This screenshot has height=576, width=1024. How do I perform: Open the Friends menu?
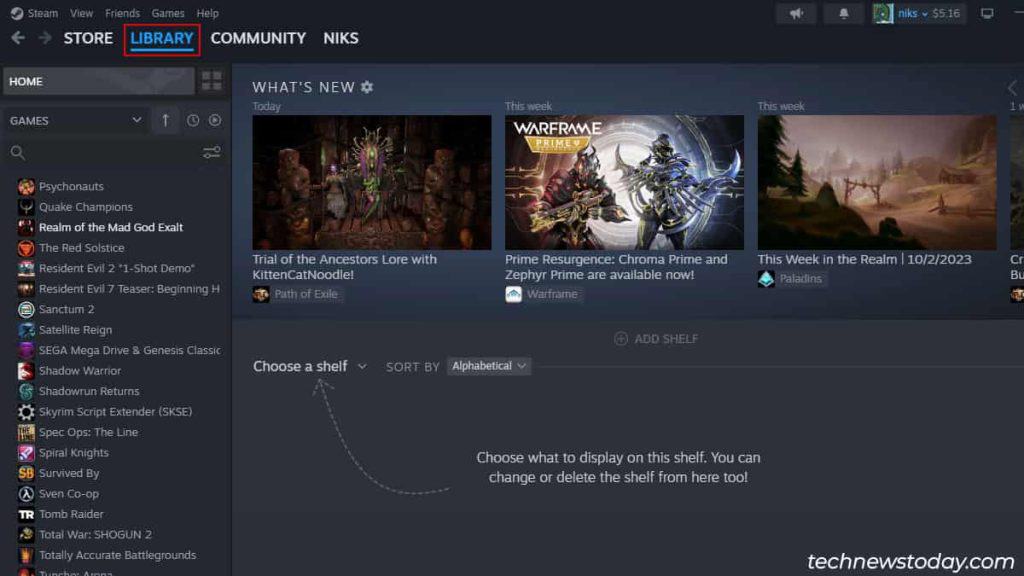(x=121, y=13)
